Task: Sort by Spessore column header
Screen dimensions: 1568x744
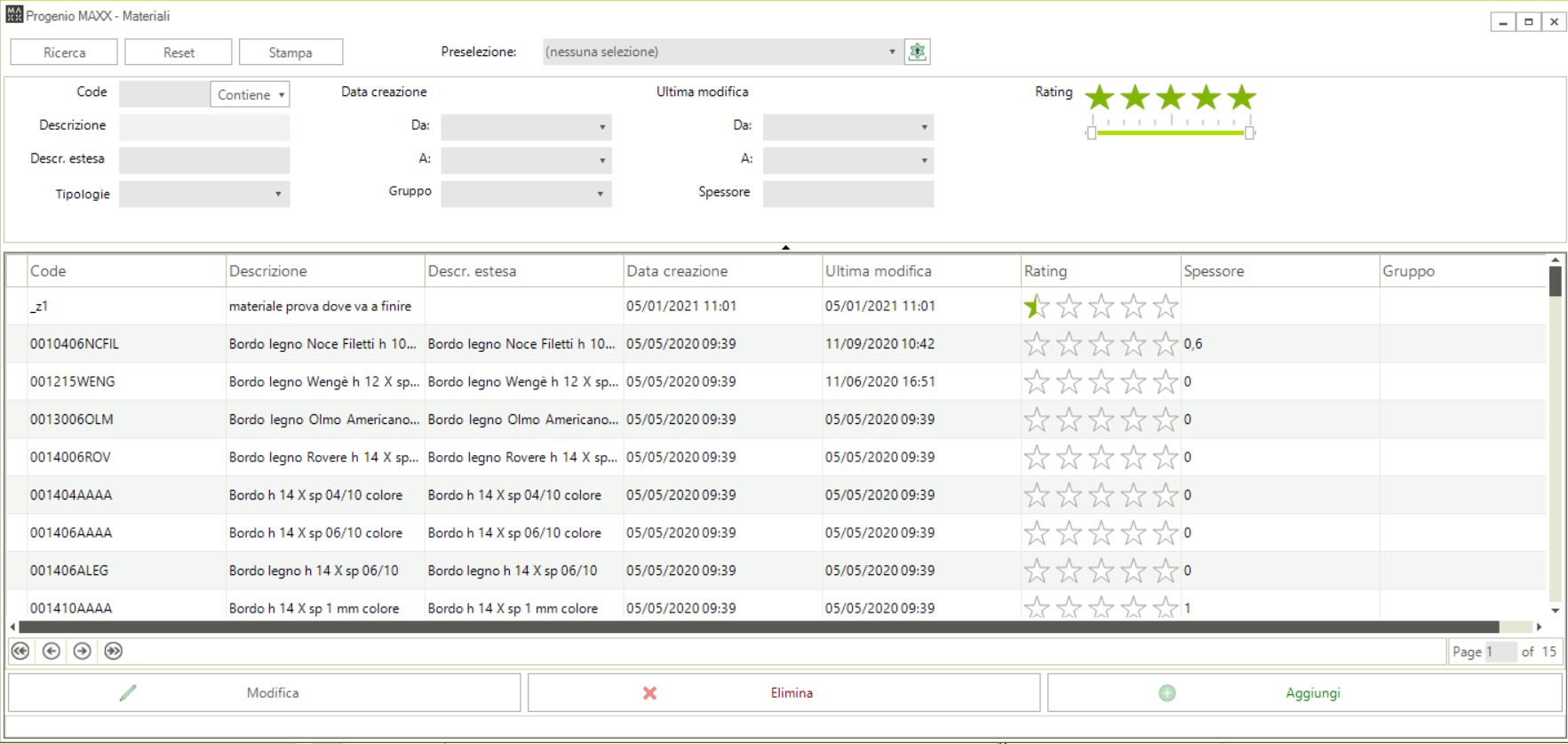Action: [x=1280, y=271]
